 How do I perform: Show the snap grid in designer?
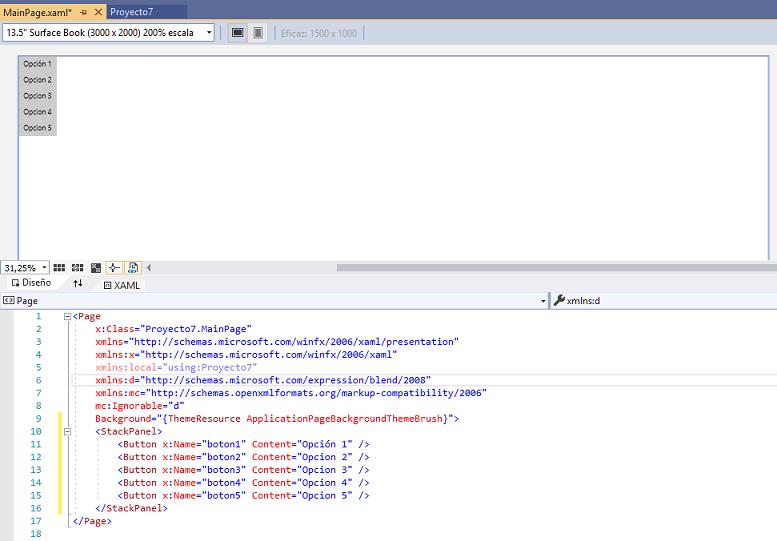[x=59, y=268]
